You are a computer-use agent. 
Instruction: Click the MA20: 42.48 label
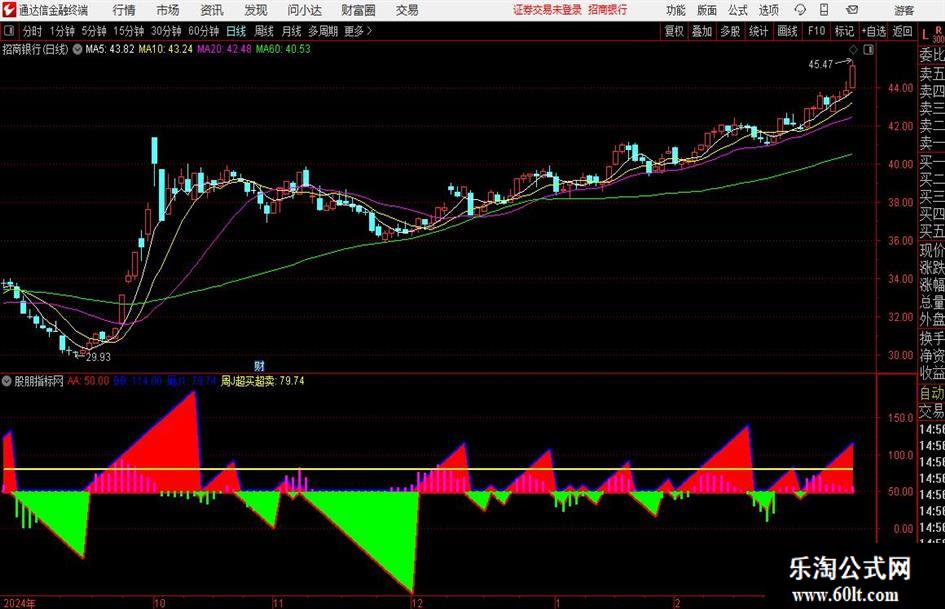tap(224, 49)
